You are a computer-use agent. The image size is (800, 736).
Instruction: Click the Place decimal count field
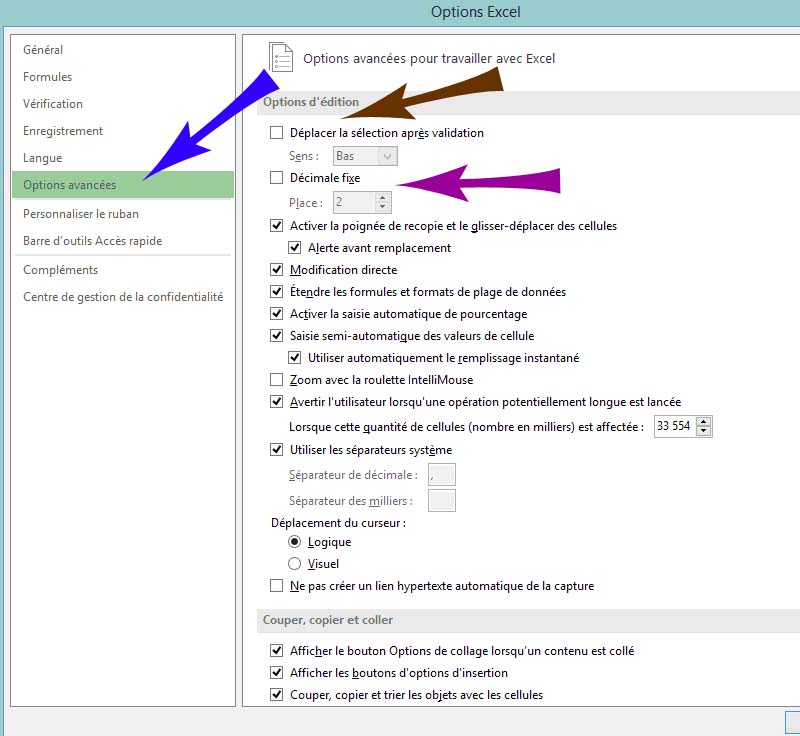click(355, 202)
